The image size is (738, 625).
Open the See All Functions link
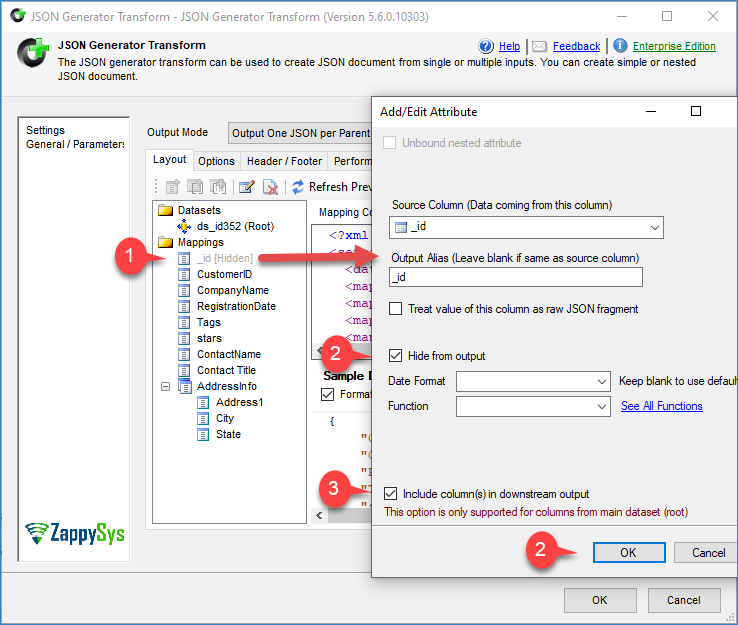(x=662, y=406)
